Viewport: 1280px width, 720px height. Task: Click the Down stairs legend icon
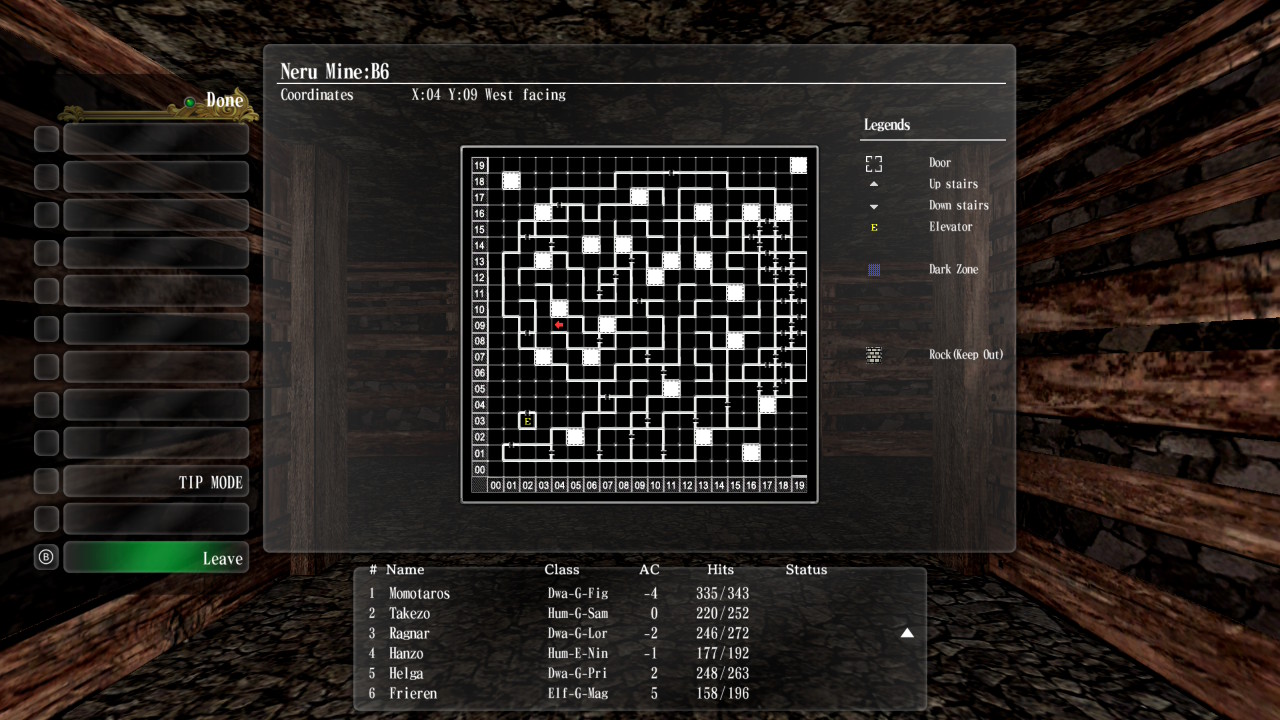(x=873, y=206)
